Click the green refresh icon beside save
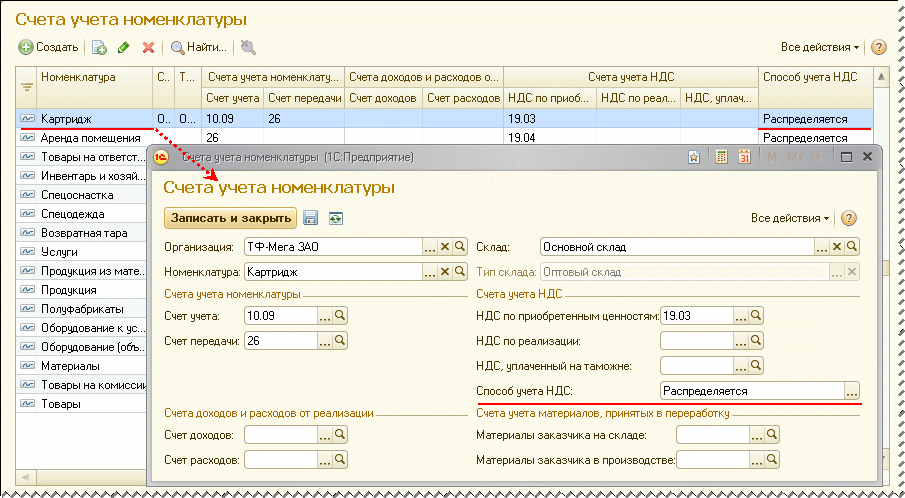 (336, 218)
